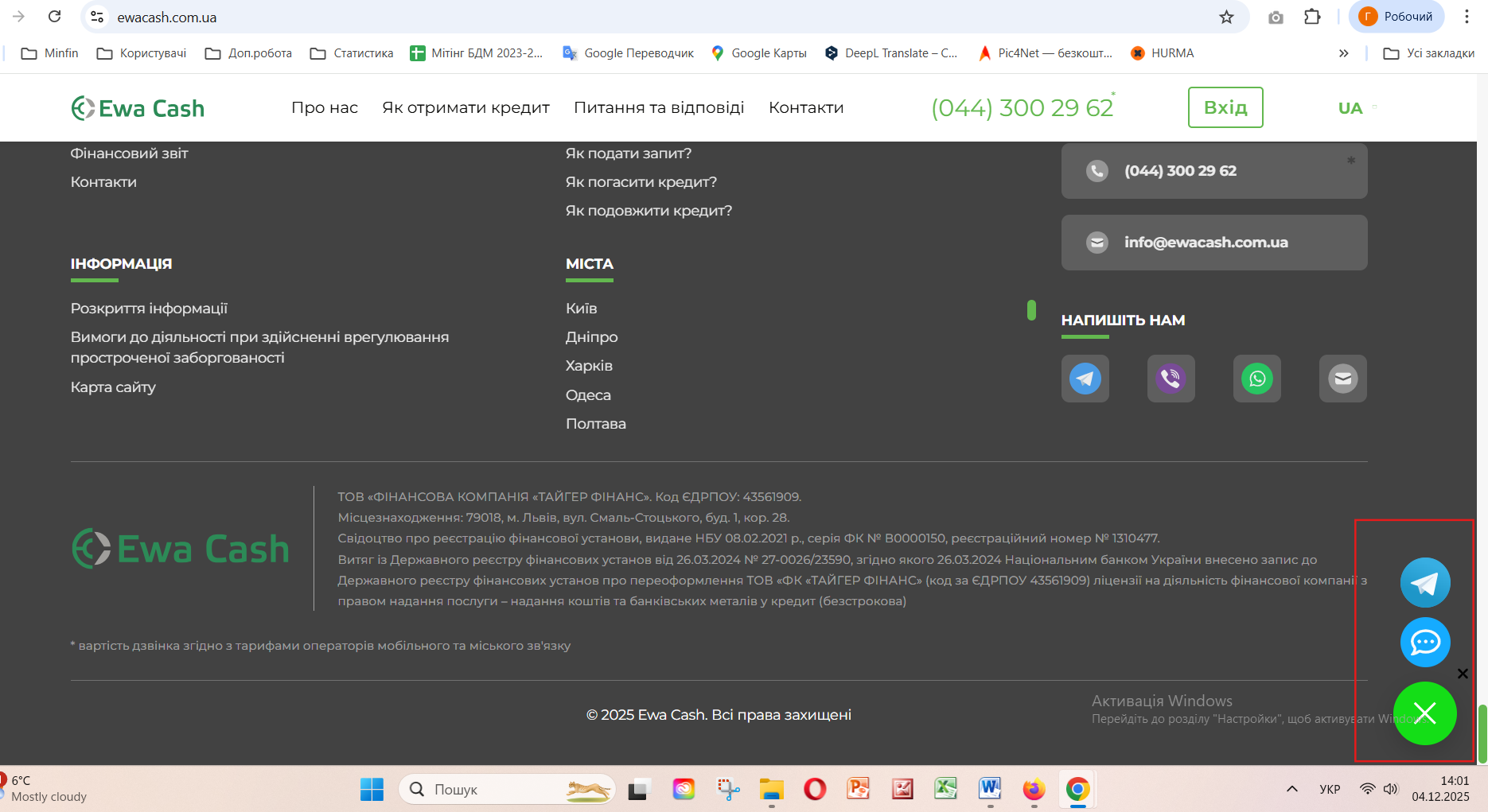Open Viber chat icon
Screen dimensions: 1488x812
(1171, 379)
